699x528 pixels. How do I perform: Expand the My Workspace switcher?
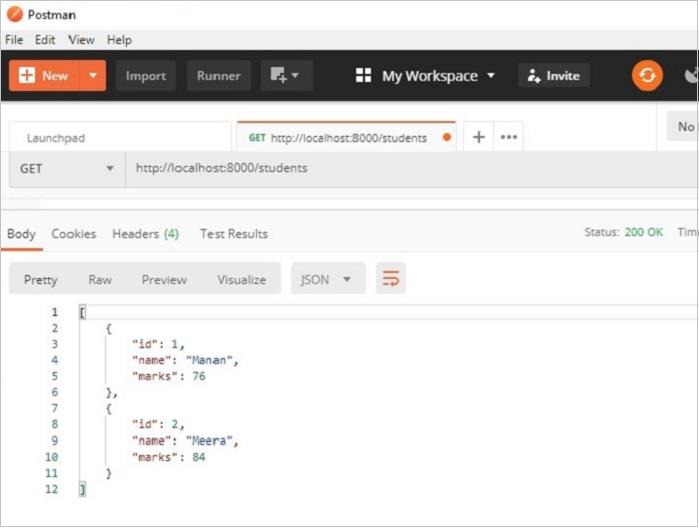coord(426,76)
